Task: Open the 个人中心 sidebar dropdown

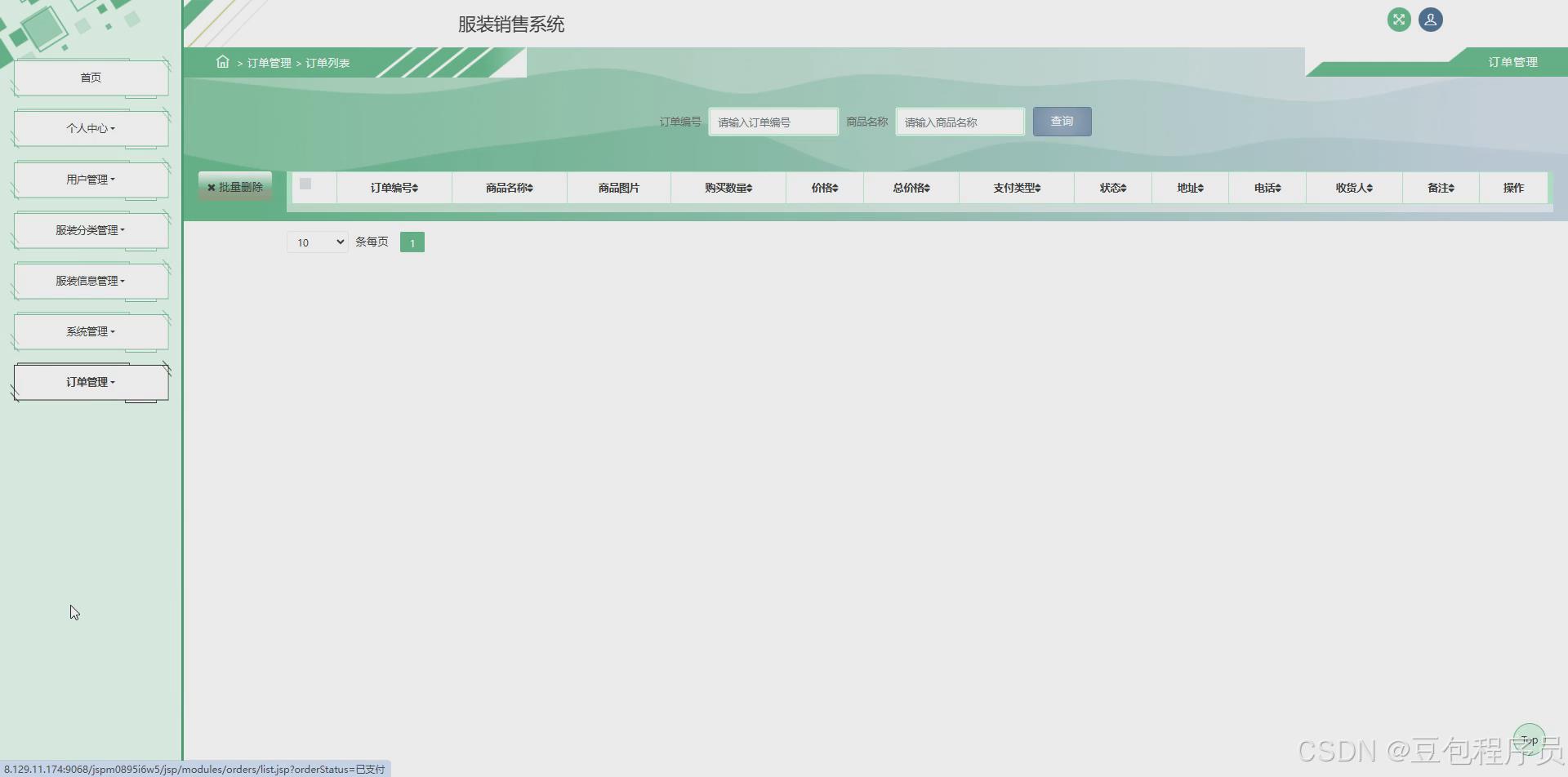Action: click(91, 128)
